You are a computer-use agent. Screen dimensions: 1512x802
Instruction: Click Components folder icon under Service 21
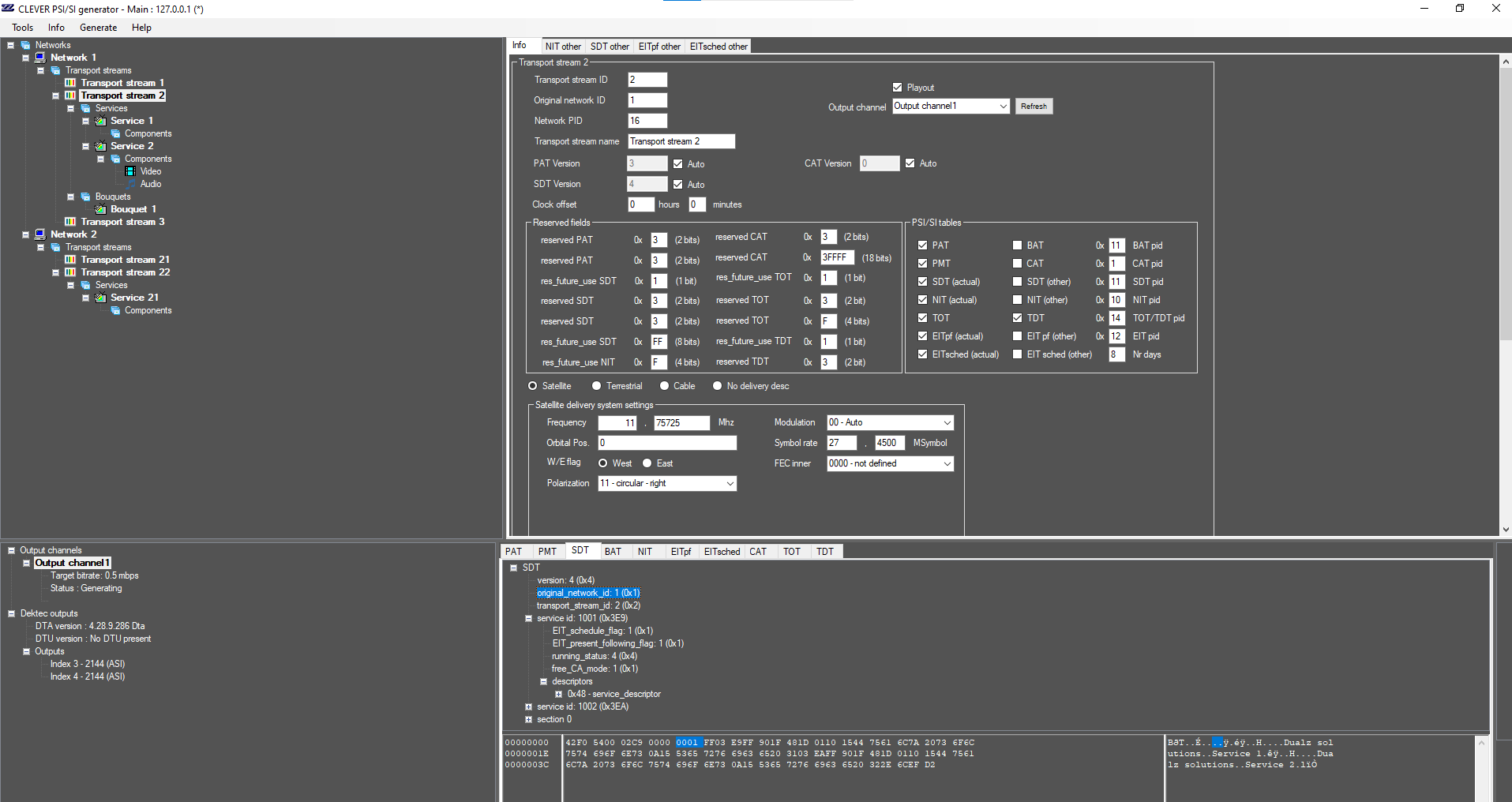coord(115,310)
